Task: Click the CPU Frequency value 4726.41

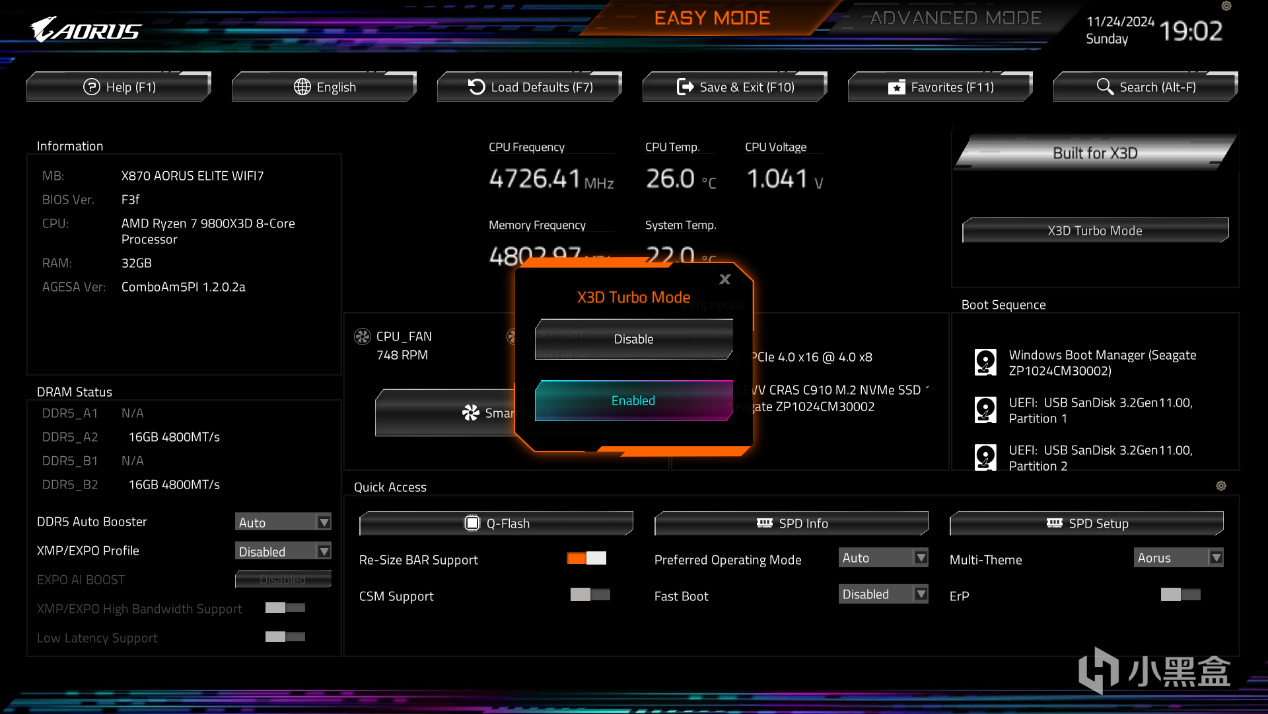Action: pos(535,178)
